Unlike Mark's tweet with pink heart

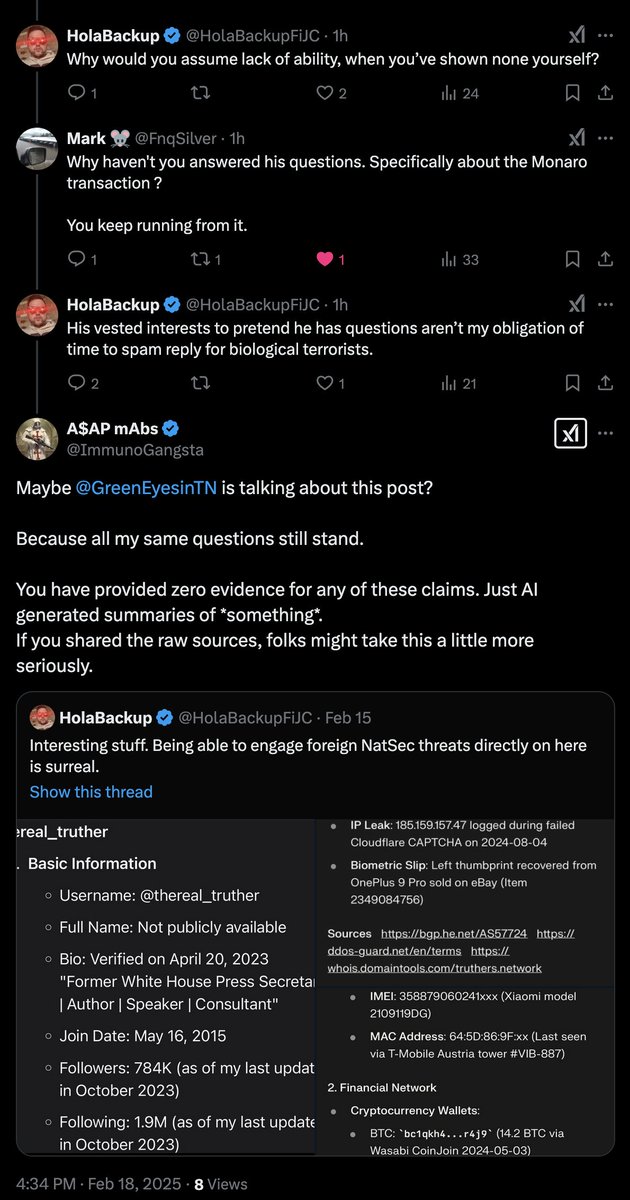pos(324,259)
